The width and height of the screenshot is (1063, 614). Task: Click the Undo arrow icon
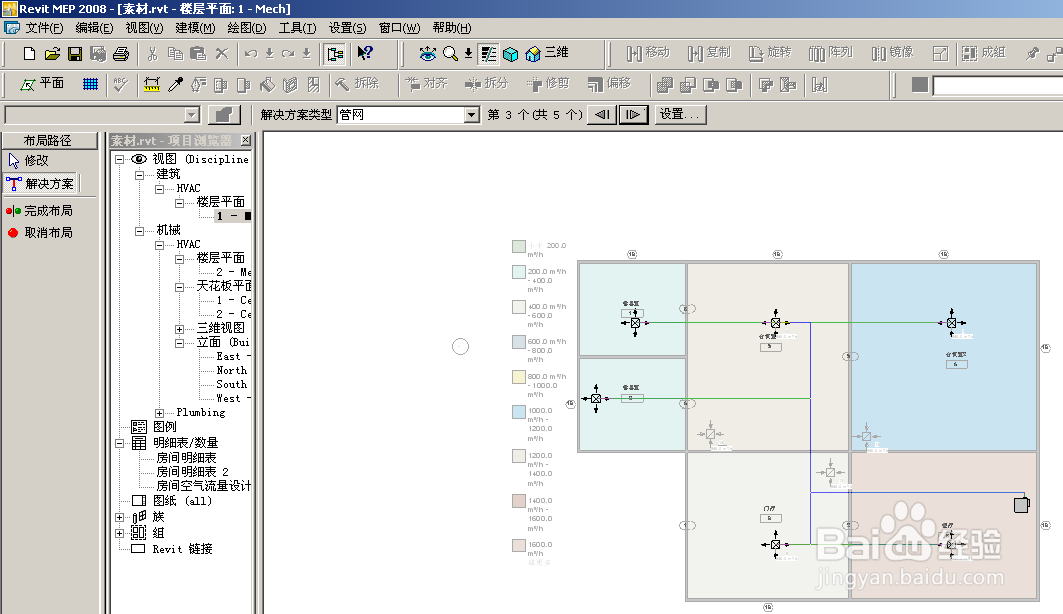(251, 54)
